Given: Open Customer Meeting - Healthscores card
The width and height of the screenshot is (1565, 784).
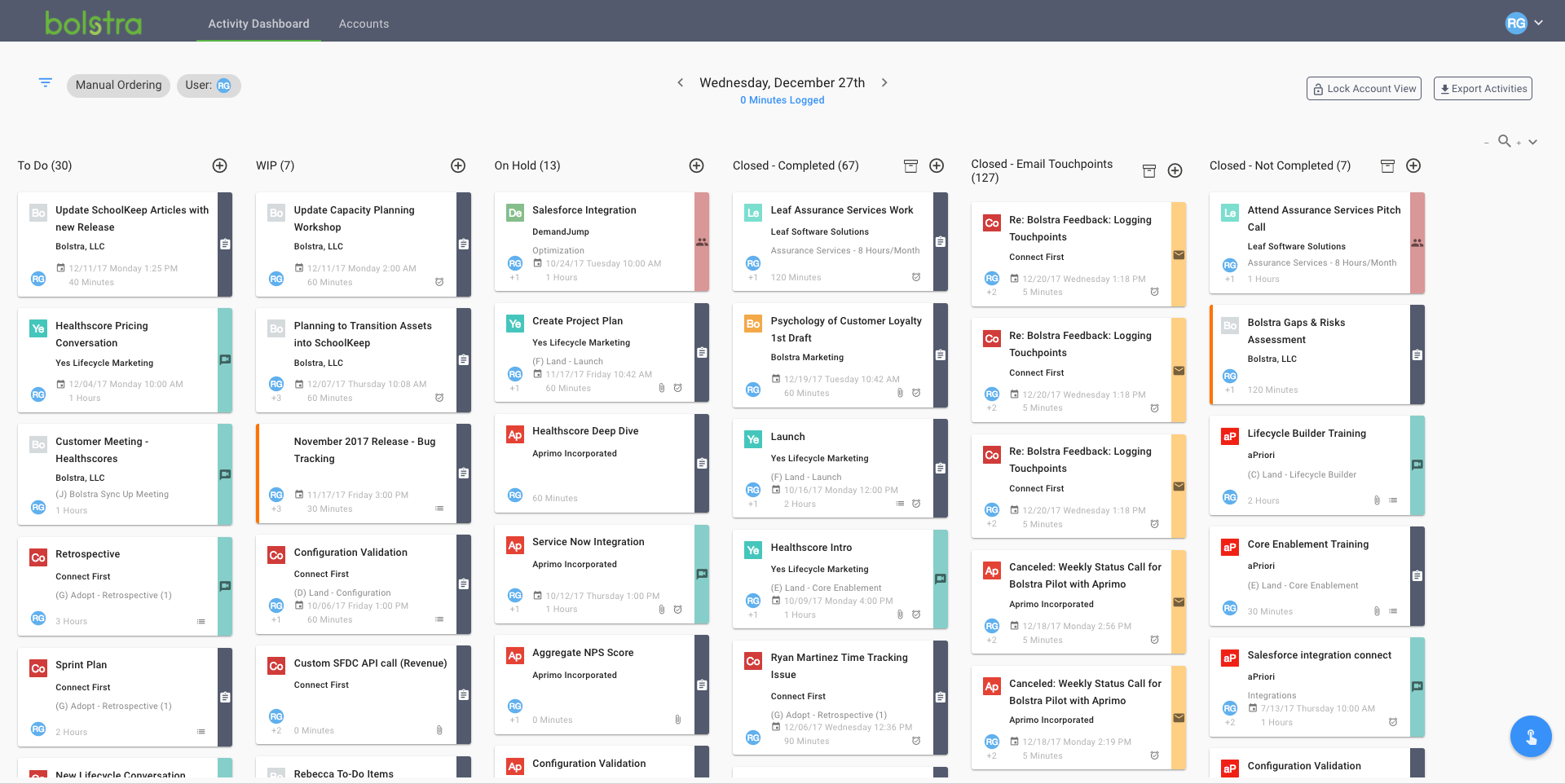Looking at the screenshot, I should pos(125,474).
